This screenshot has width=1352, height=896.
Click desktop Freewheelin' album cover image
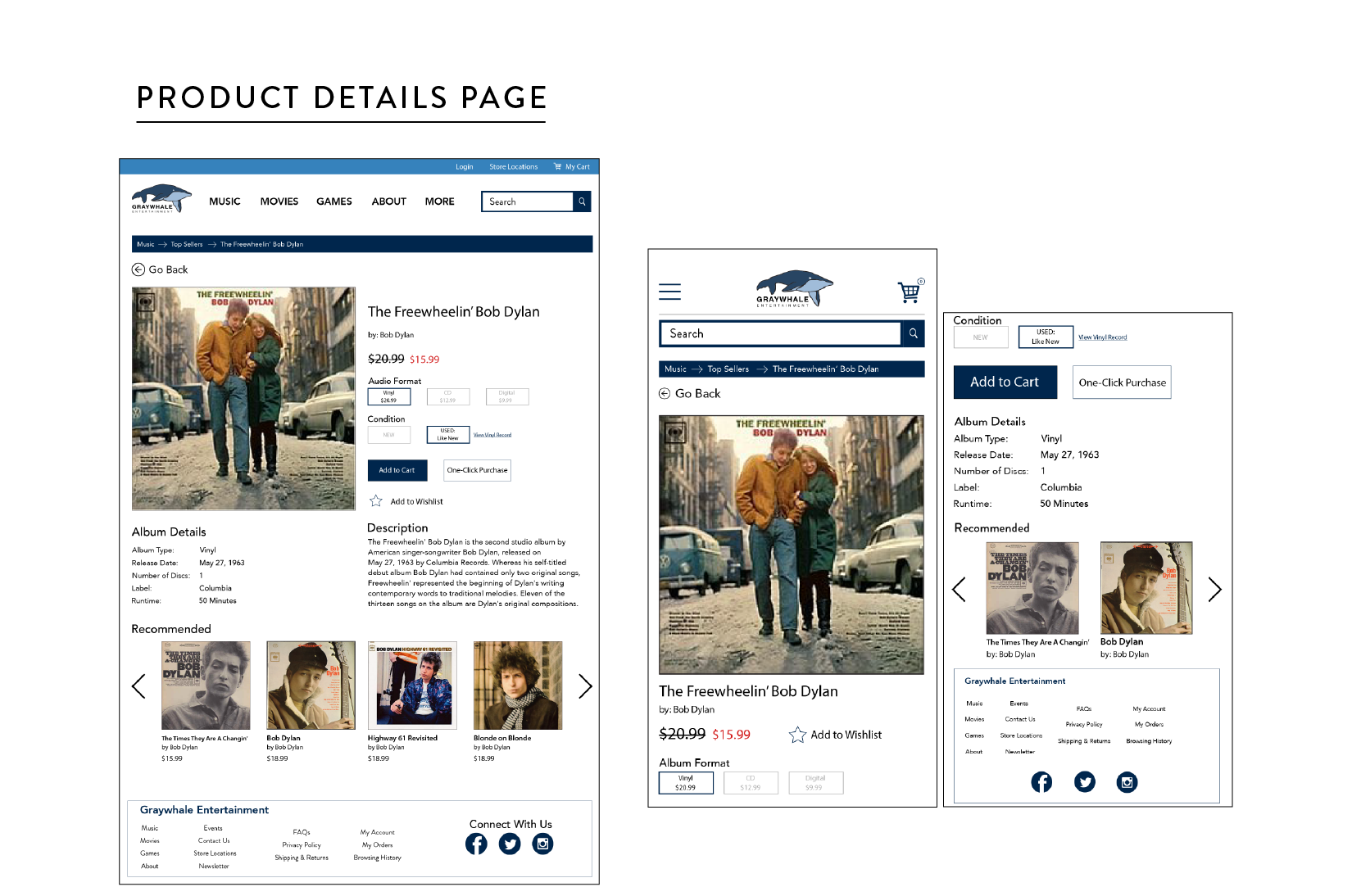244,399
